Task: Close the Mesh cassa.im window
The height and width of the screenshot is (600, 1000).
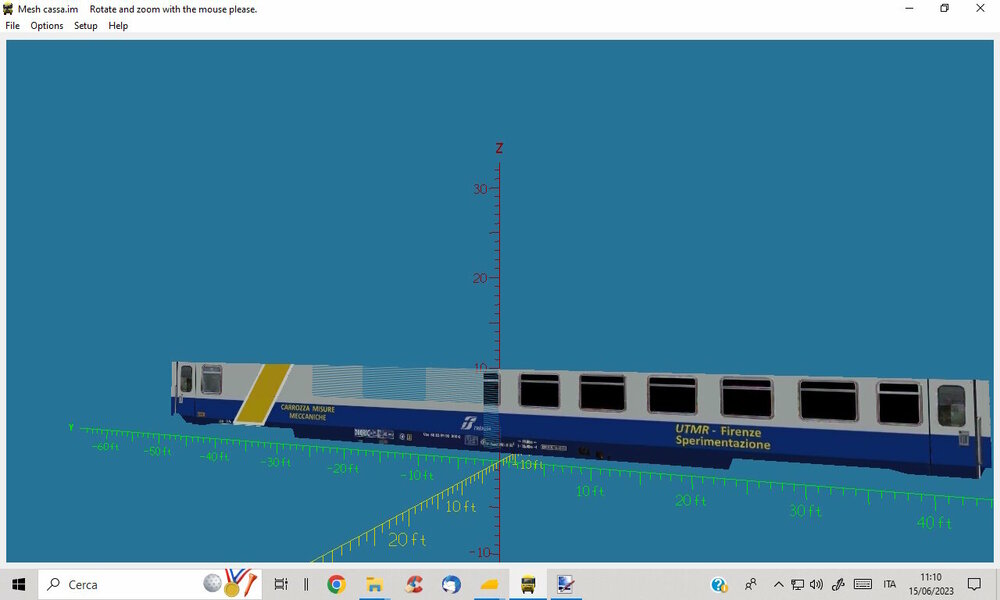Action: coord(980,8)
